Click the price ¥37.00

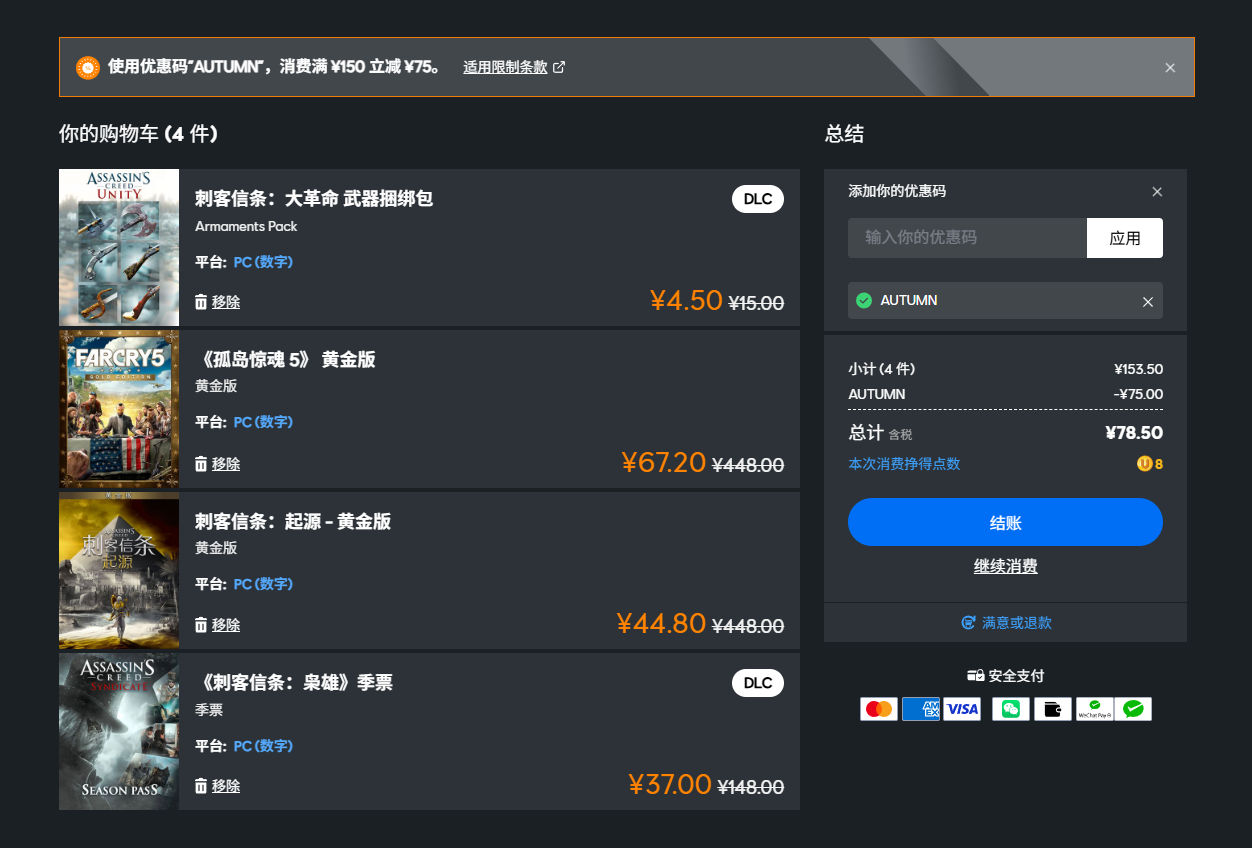(x=670, y=784)
